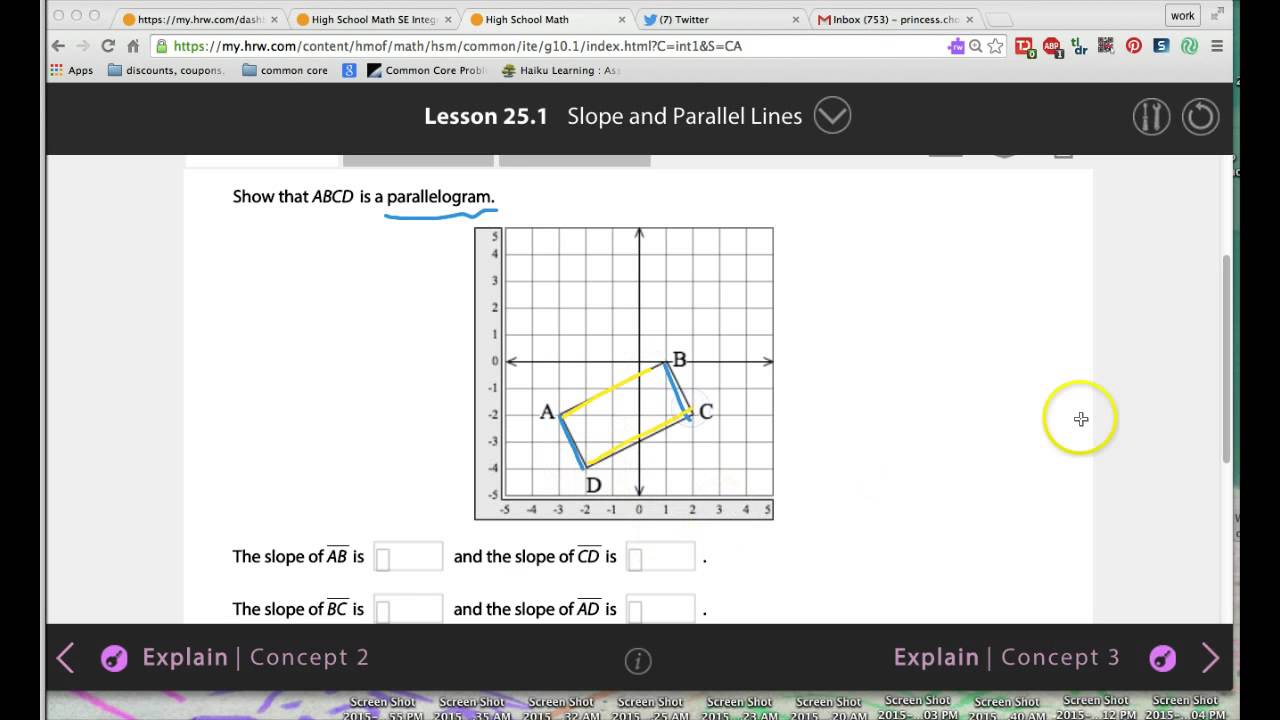Go to previous page with left arrow

tap(66, 657)
